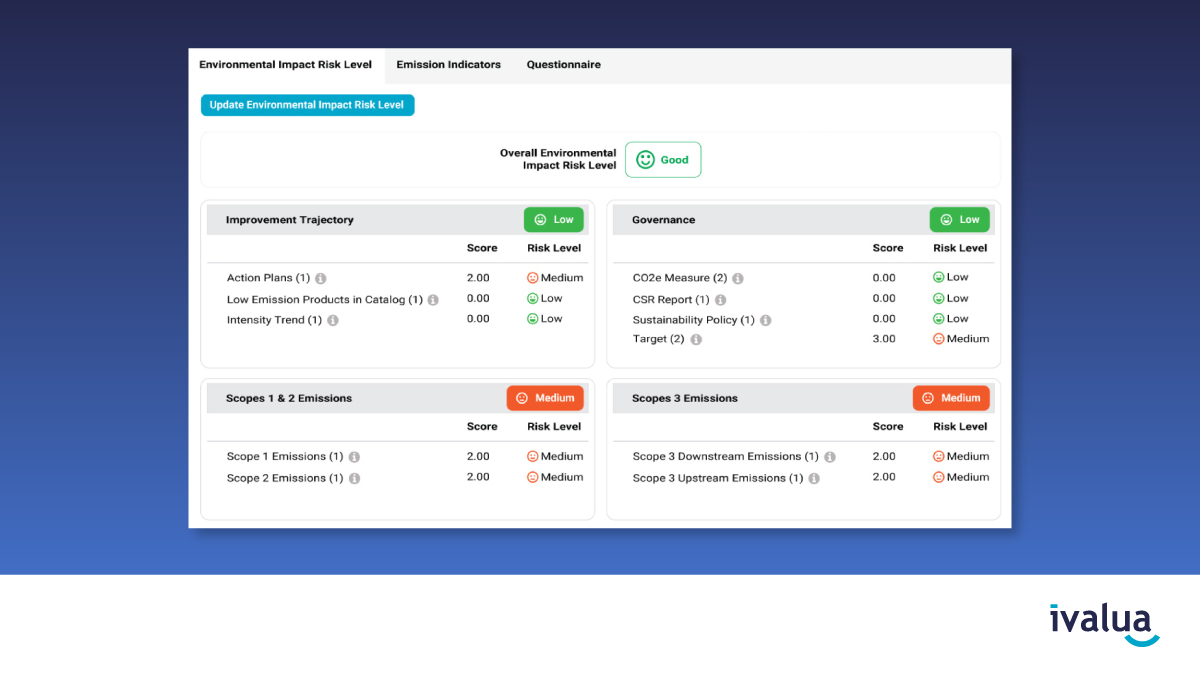1200x675 pixels.
Task: Open info icon for CO2e Measure
Action: (x=737, y=279)
